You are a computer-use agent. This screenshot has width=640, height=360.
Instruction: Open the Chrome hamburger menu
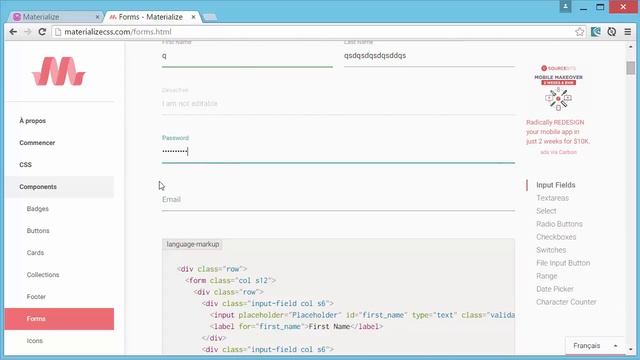pyautogui.click(x=628, y=32)
